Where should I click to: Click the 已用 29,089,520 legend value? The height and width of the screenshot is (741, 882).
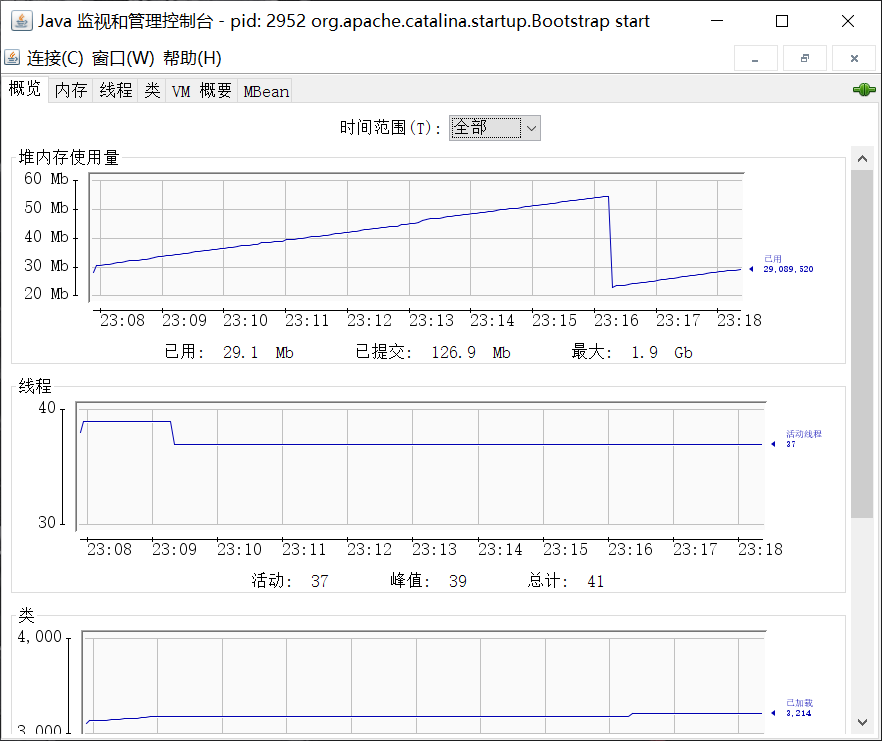point(788,264)
